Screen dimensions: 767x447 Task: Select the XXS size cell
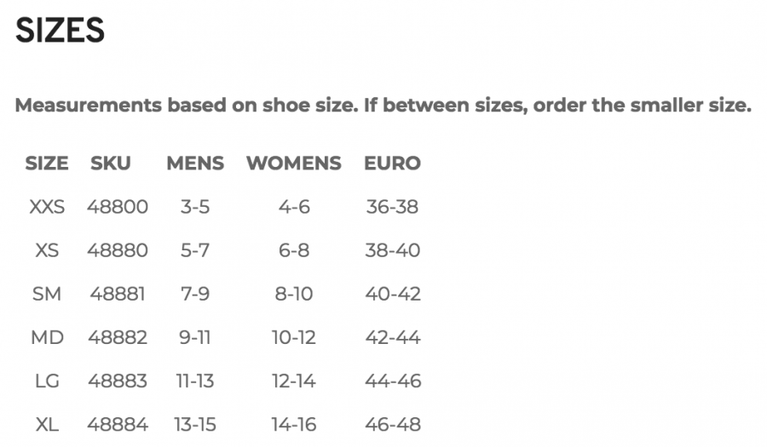(x=47, y=208)
